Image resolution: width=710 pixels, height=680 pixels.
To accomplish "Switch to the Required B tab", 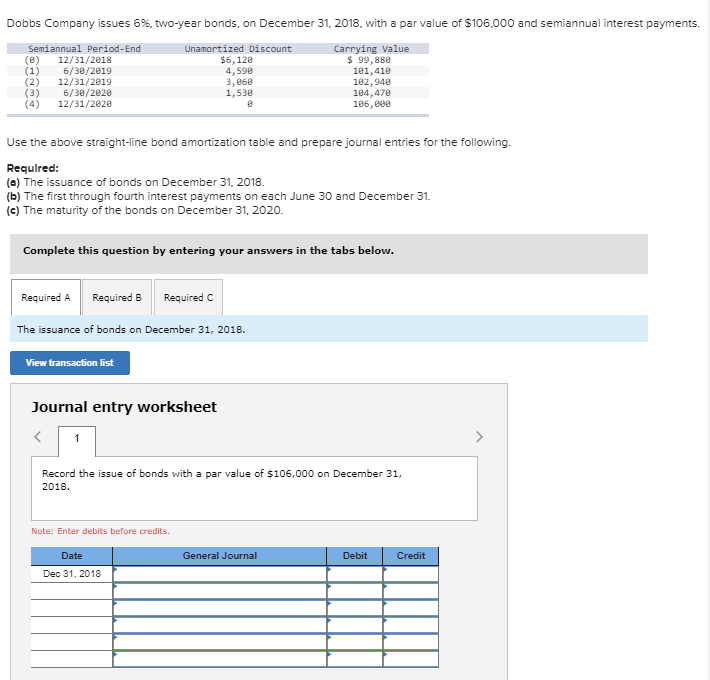I will coord(117,297).
